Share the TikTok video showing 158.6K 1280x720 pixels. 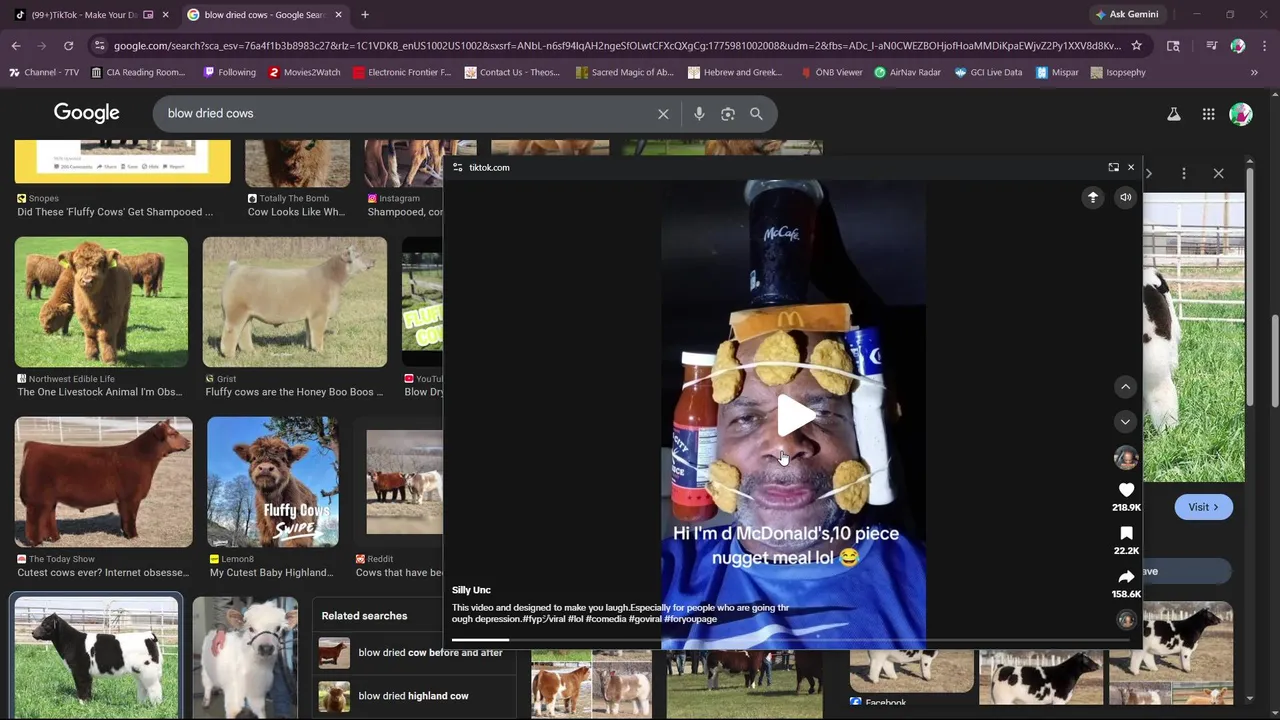(x=1126, y=577)
